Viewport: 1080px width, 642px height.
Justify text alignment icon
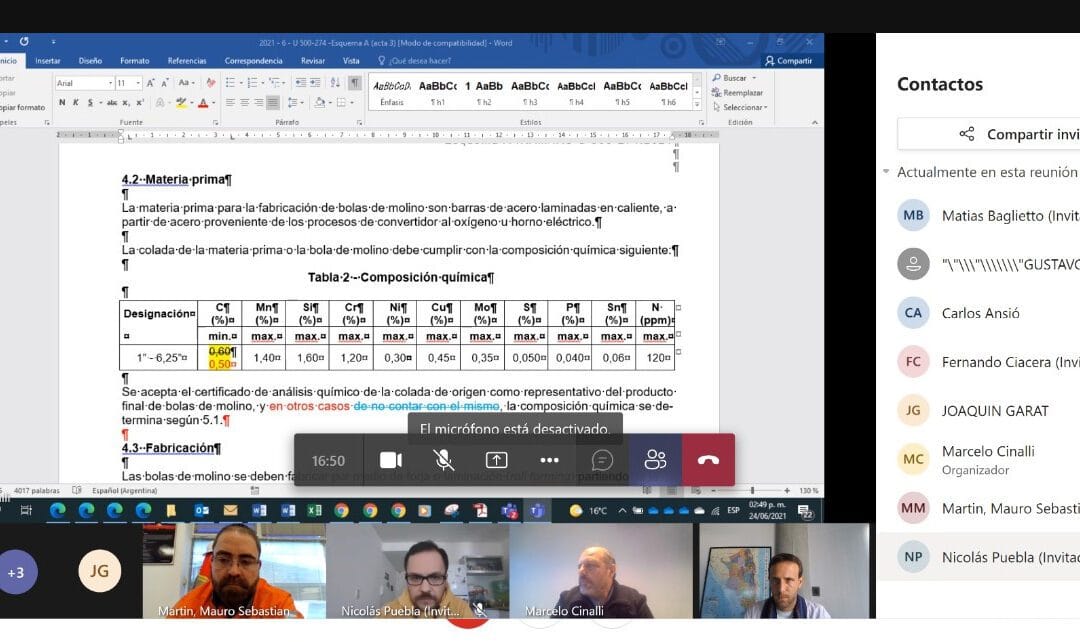pyautogui.click(x=273, y=103)
